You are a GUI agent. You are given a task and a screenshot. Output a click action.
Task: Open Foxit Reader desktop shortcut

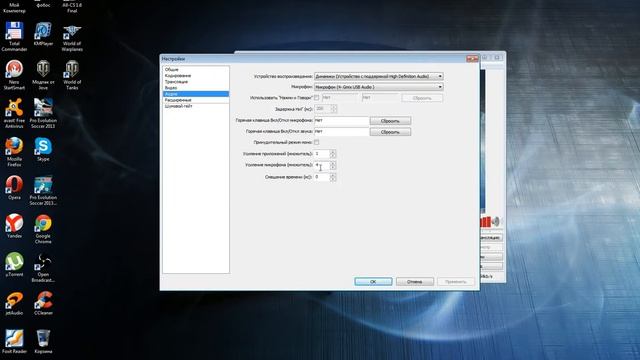14,342
